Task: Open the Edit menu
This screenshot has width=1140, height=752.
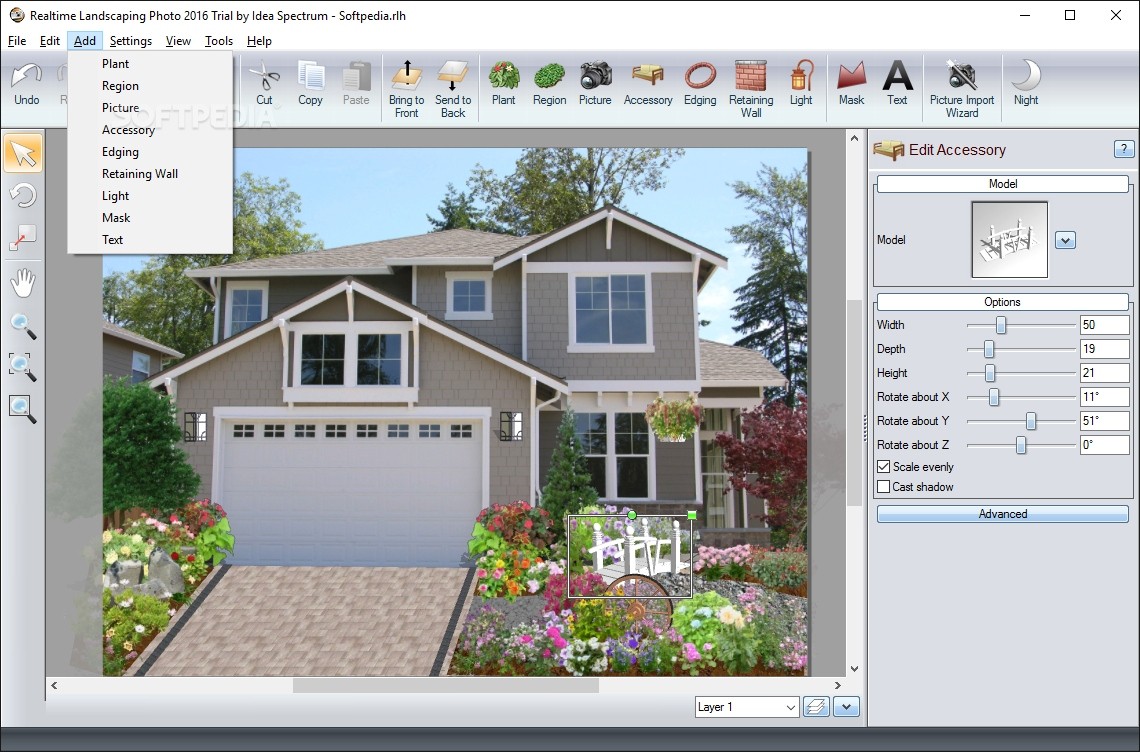Action: point(49,41)
